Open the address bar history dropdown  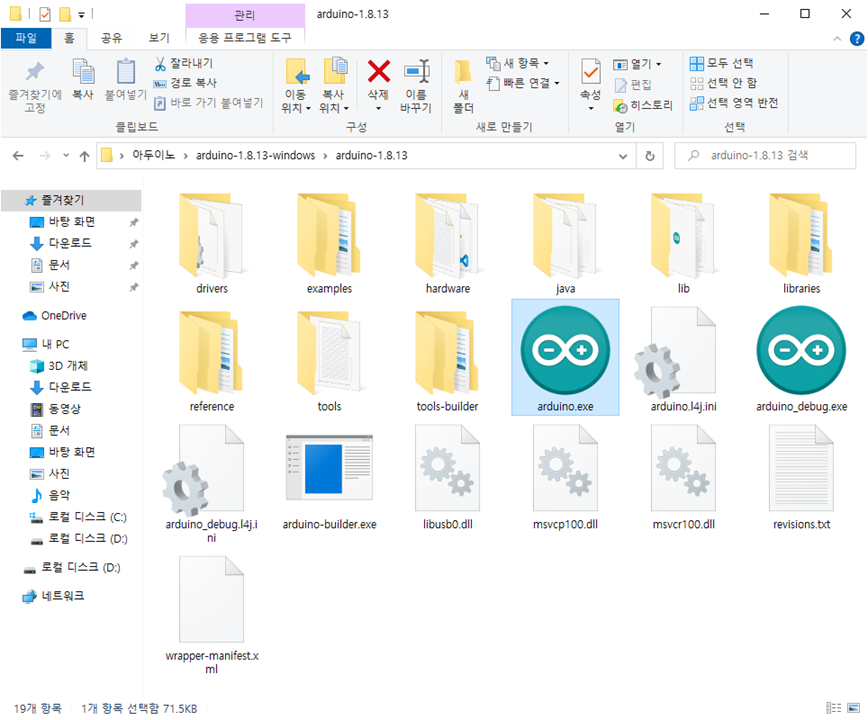(623, 156)
